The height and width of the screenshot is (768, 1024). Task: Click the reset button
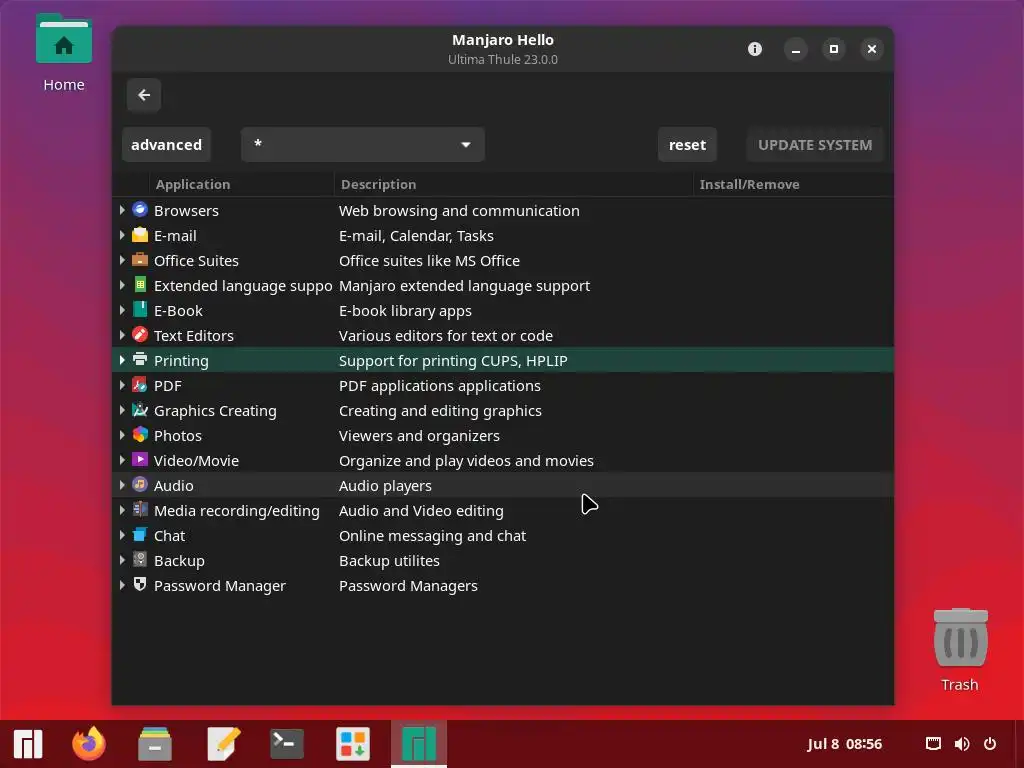point(687,144)
